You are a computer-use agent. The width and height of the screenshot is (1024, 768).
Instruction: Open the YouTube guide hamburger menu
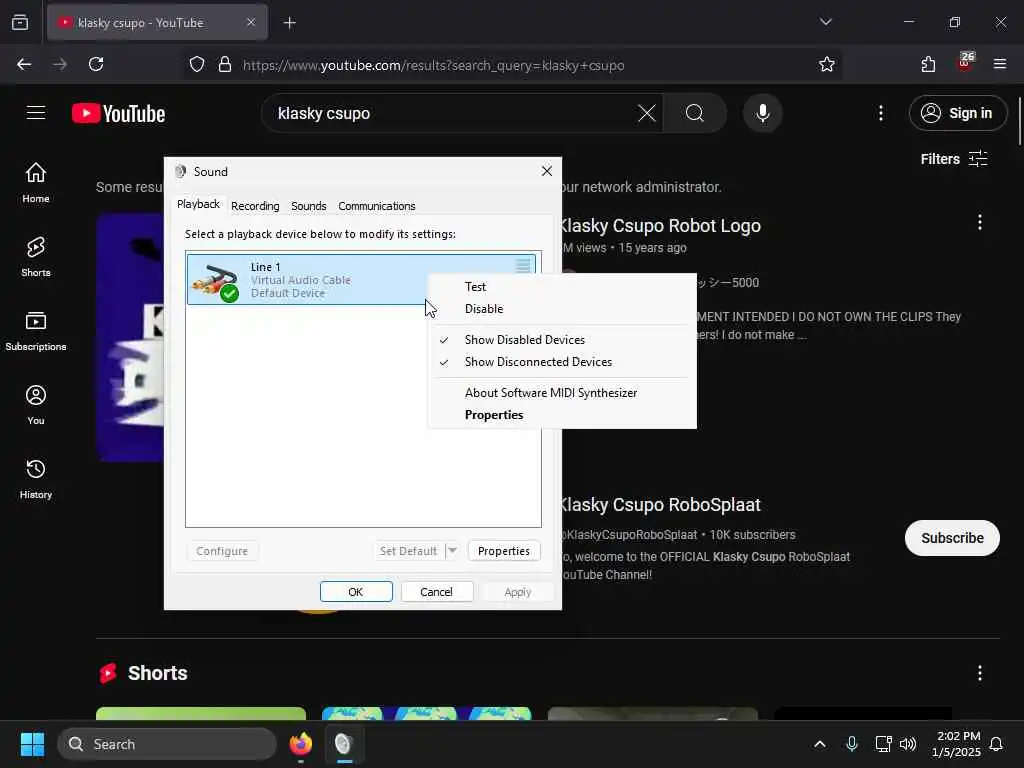[36, 113]
